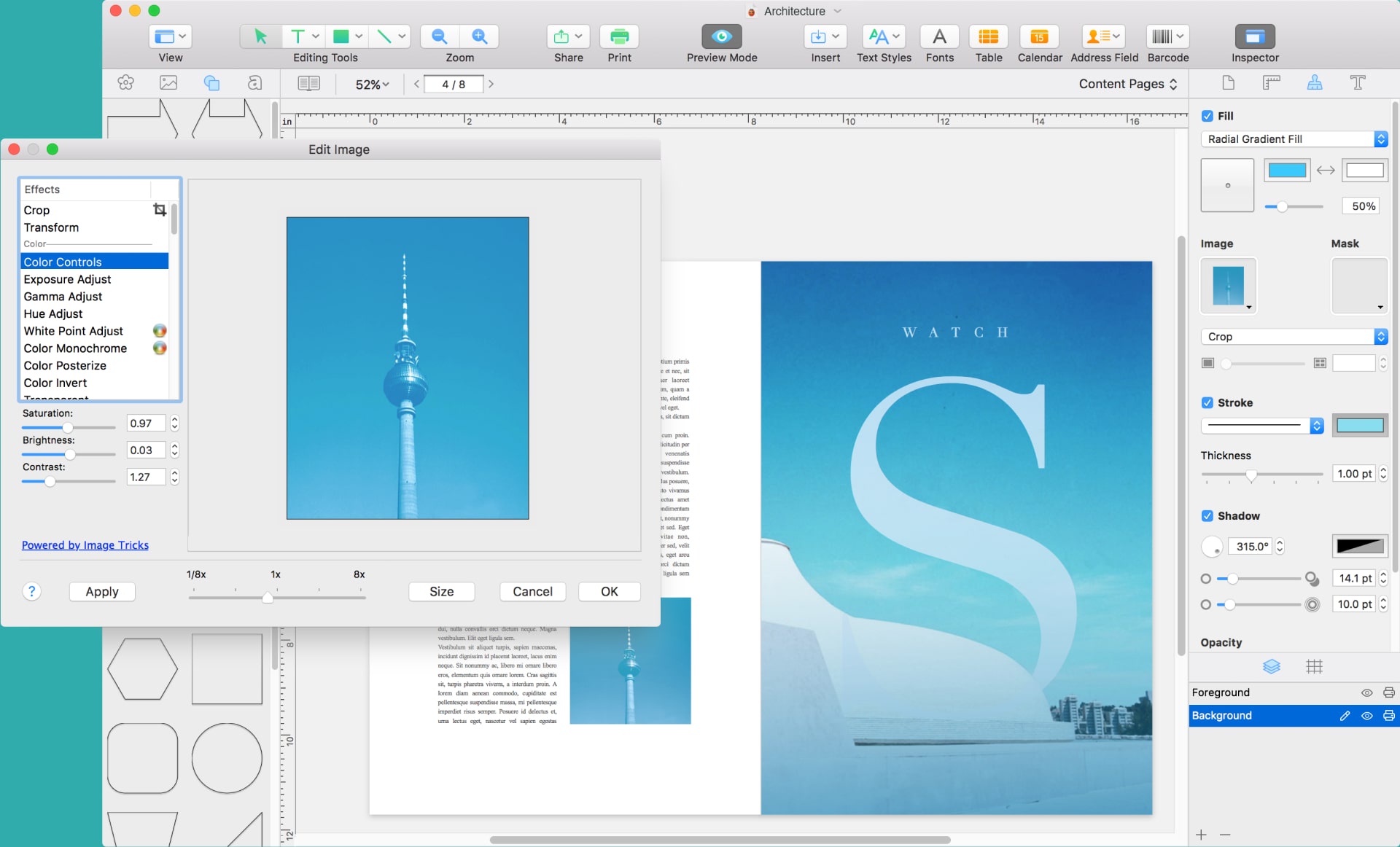Insert a calendar
The height and width of the screenshot is (847, 1400).
click(x=1039, y=36)
